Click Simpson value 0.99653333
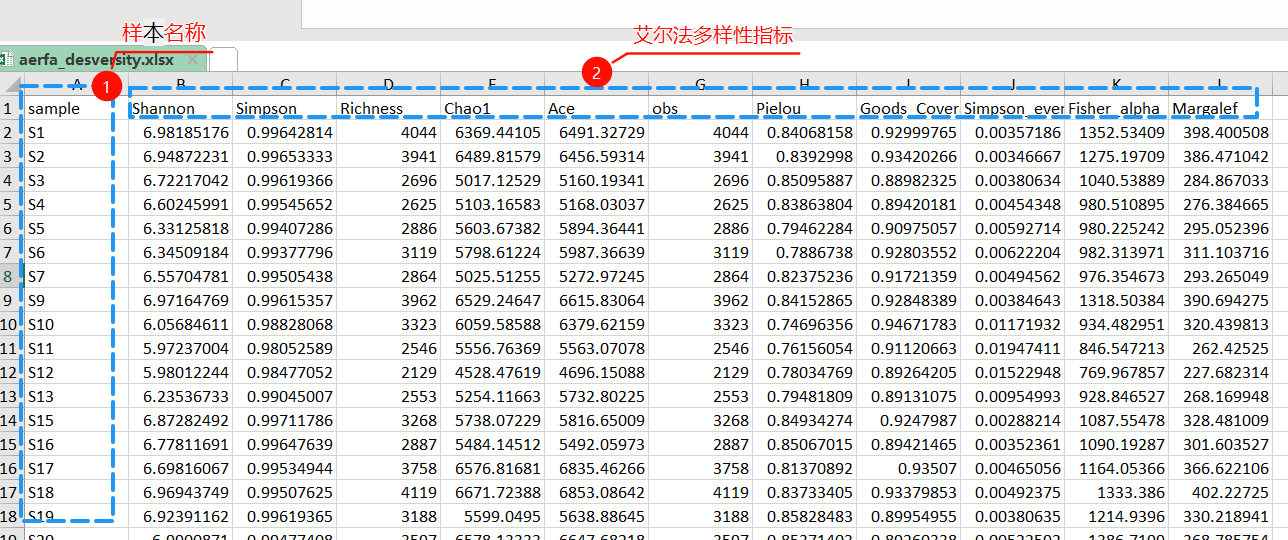The height and width of the screenshot is (540, 1288). 285,156
